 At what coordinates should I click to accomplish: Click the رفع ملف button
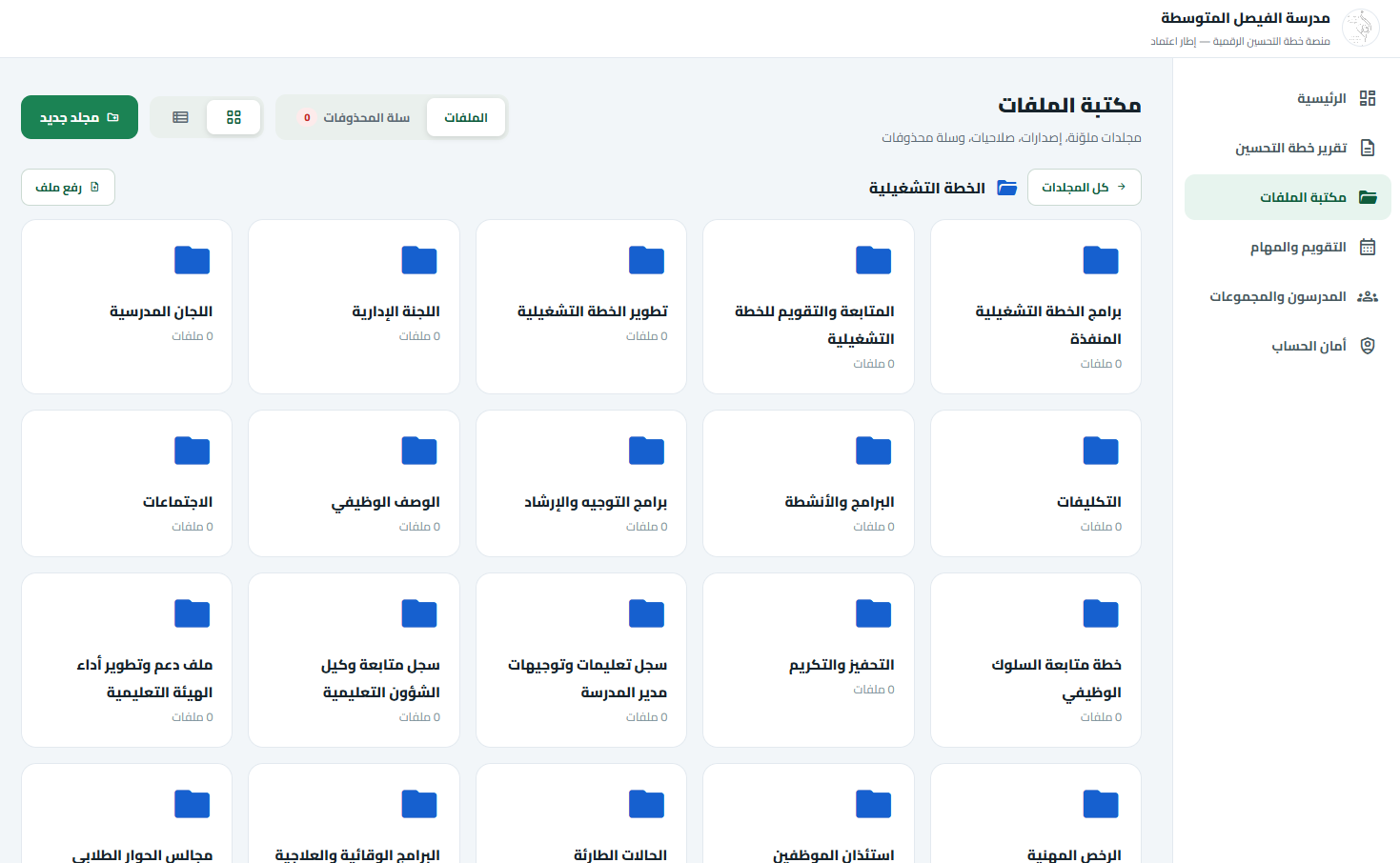[68, 187]
